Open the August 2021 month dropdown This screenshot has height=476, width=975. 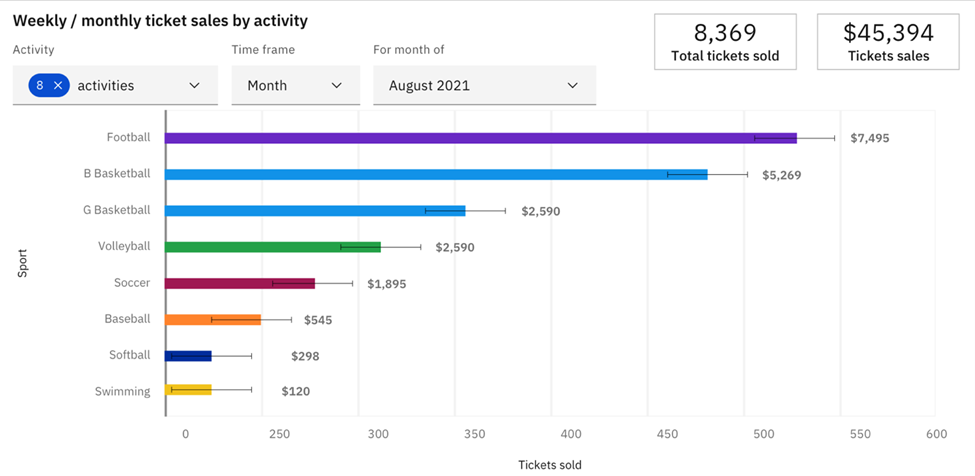pyautogui.click(x=484, y=85)
